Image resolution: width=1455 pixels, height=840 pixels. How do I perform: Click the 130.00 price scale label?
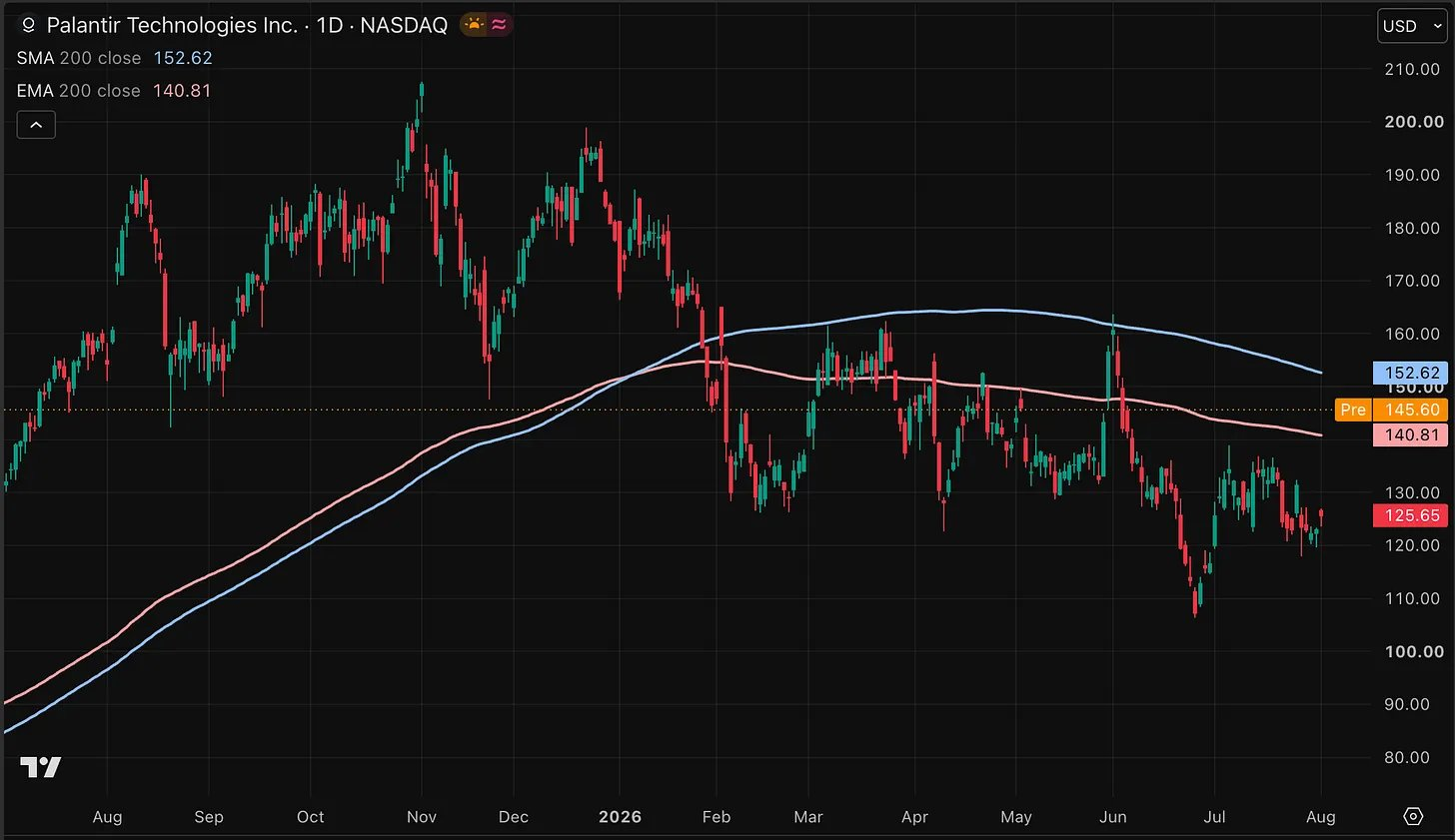click(x=1412, y=492)
